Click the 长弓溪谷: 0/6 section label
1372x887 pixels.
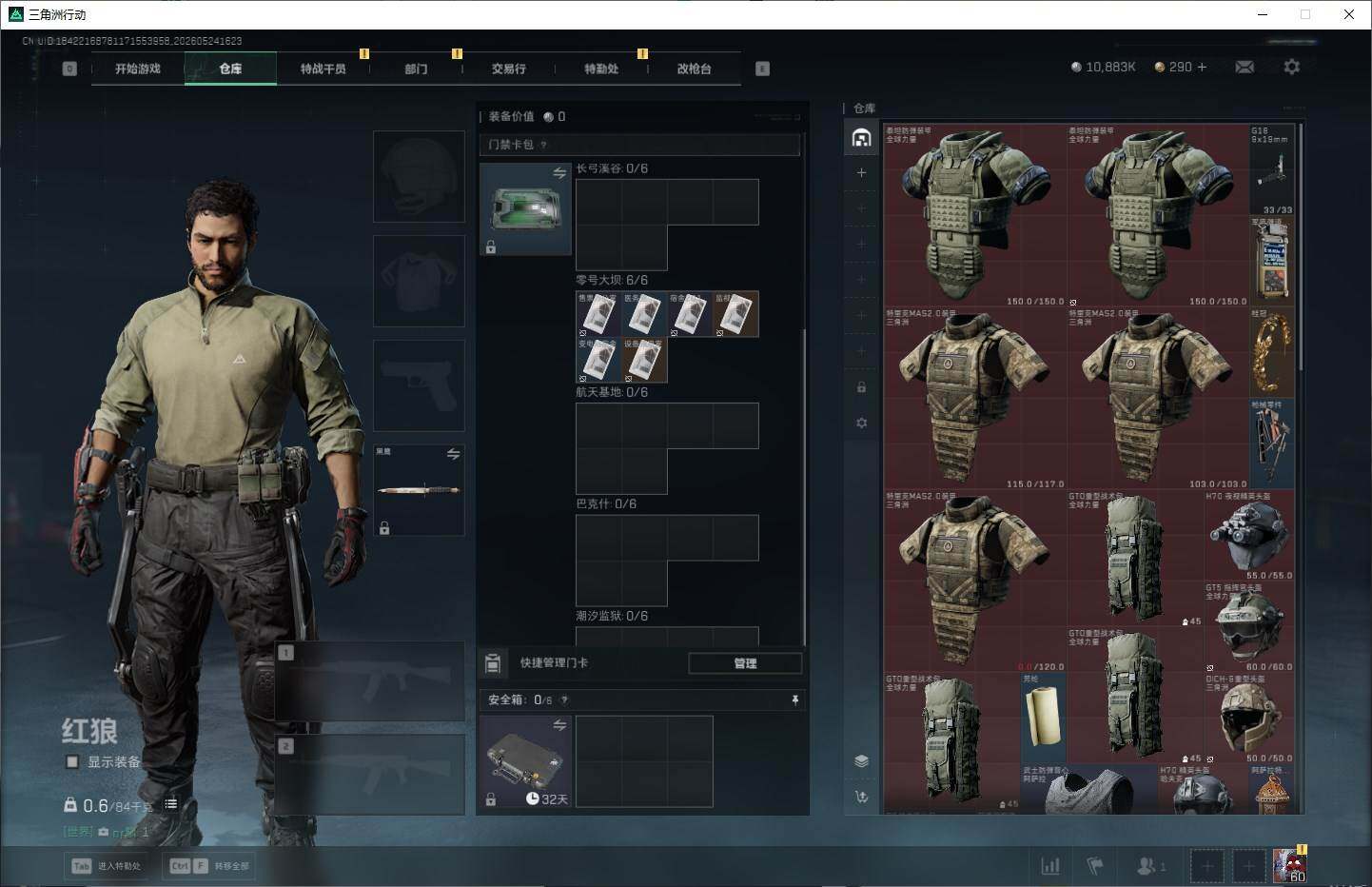coord(612,168)
